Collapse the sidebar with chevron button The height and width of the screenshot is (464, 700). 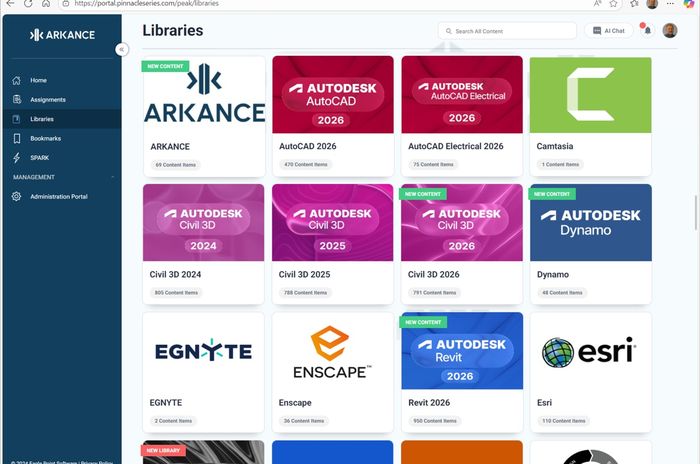[x=121, y=49]
